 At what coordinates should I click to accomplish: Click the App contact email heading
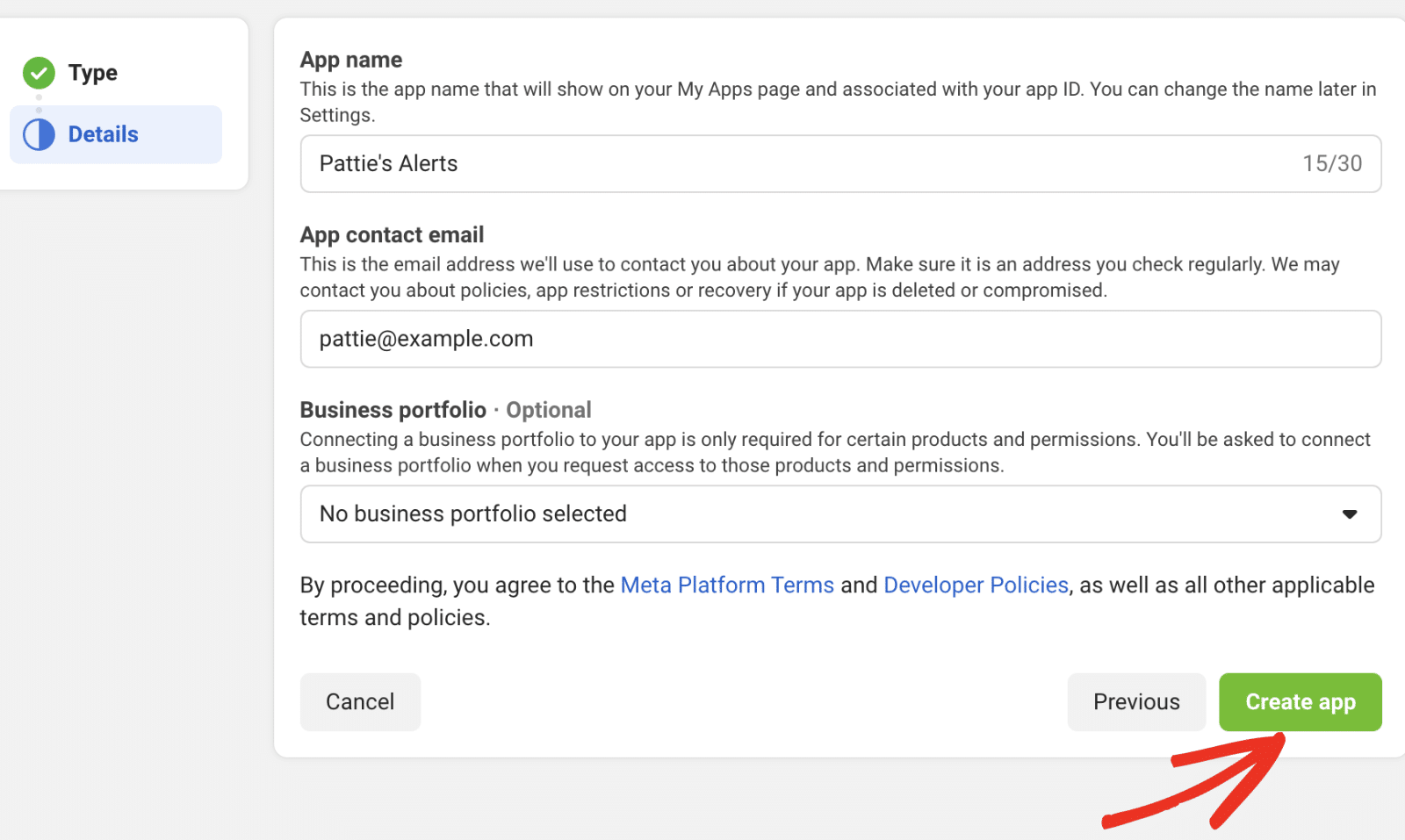click(392, 234)
